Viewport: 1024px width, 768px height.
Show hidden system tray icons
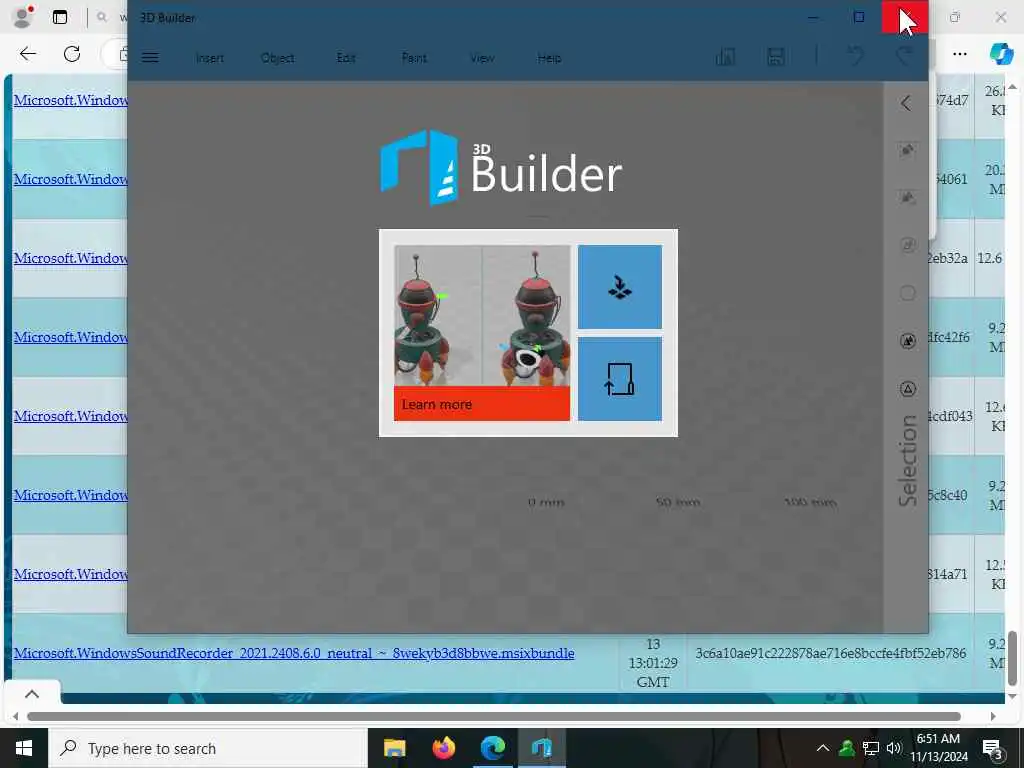click(823, 748)
